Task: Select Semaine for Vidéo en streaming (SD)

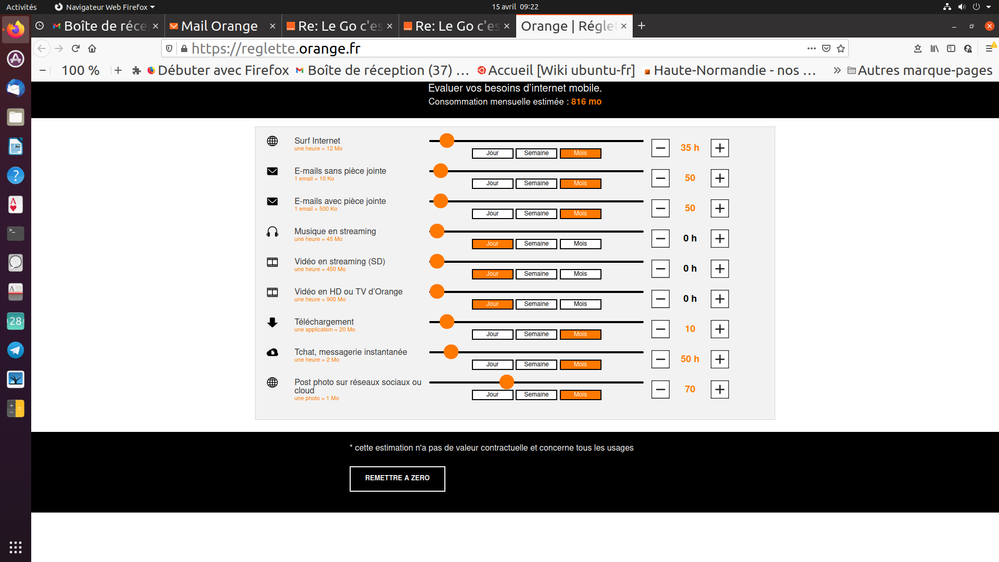Action: [536, 274]
